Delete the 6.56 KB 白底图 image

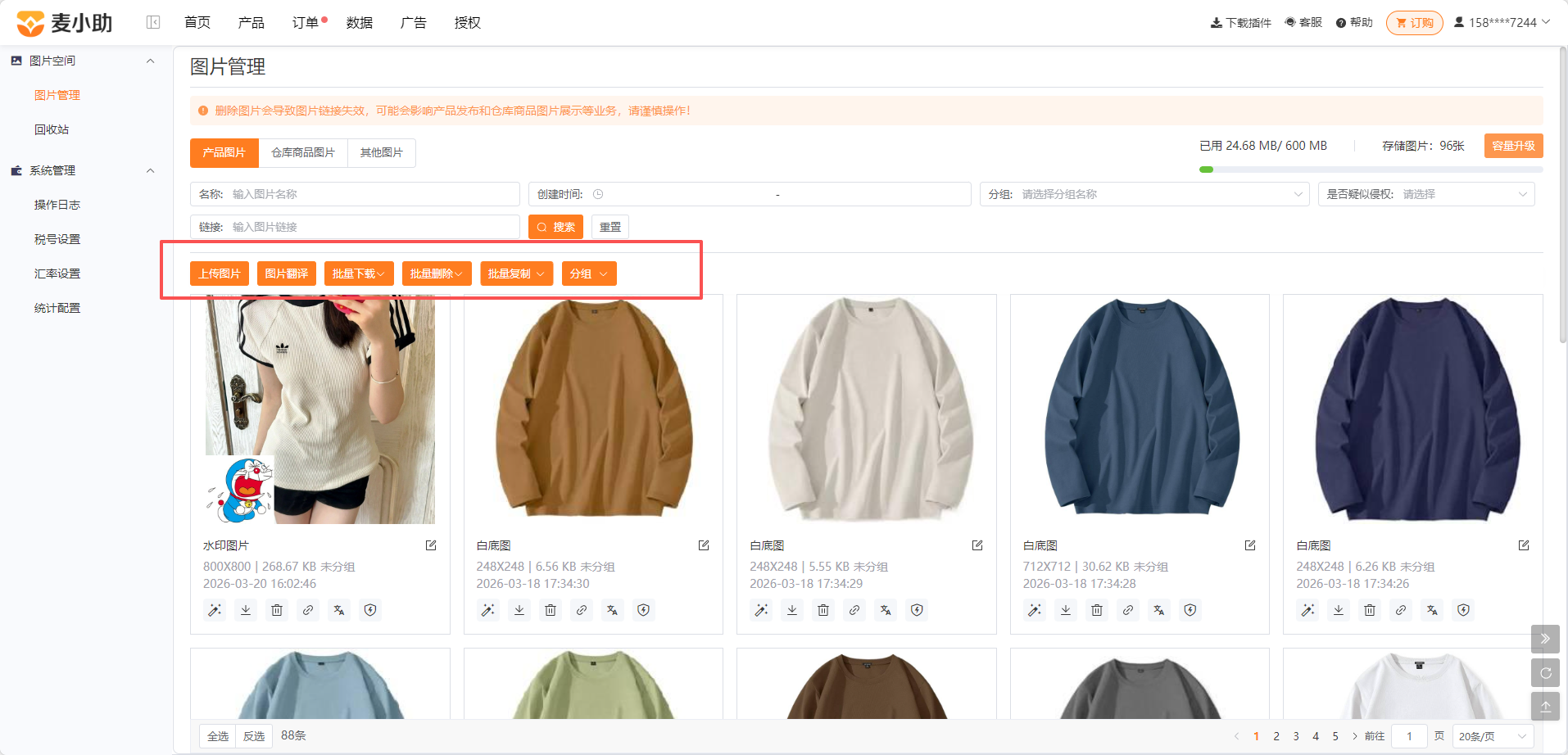click(x=551, y=610)
